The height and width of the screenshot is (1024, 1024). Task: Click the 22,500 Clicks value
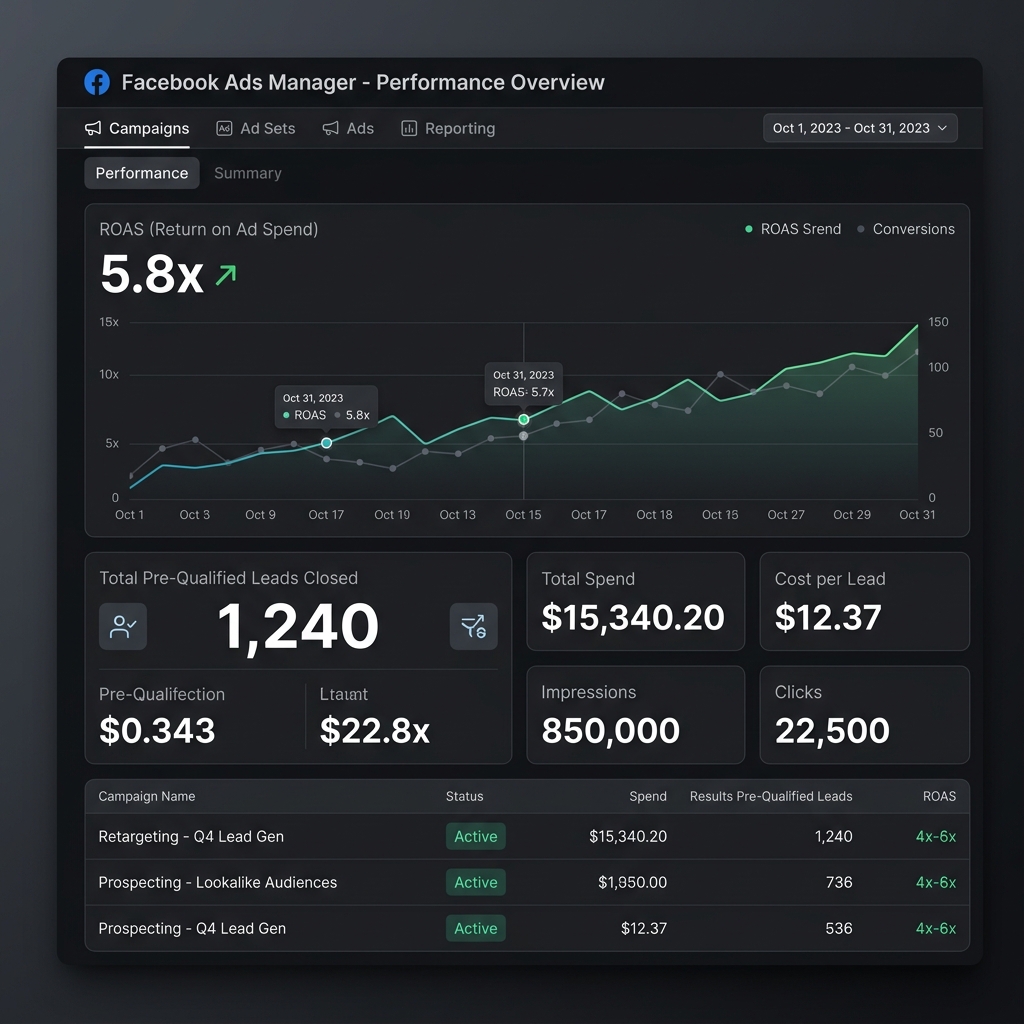tap(832, 730)
